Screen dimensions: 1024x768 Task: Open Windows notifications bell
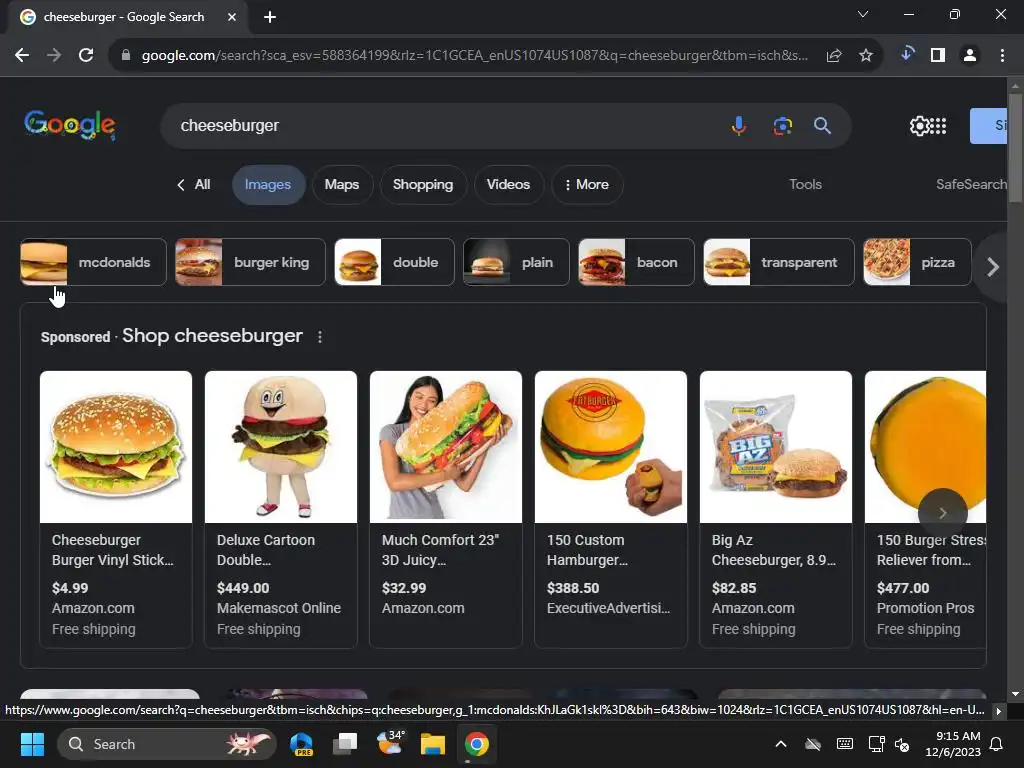[997, 744]
